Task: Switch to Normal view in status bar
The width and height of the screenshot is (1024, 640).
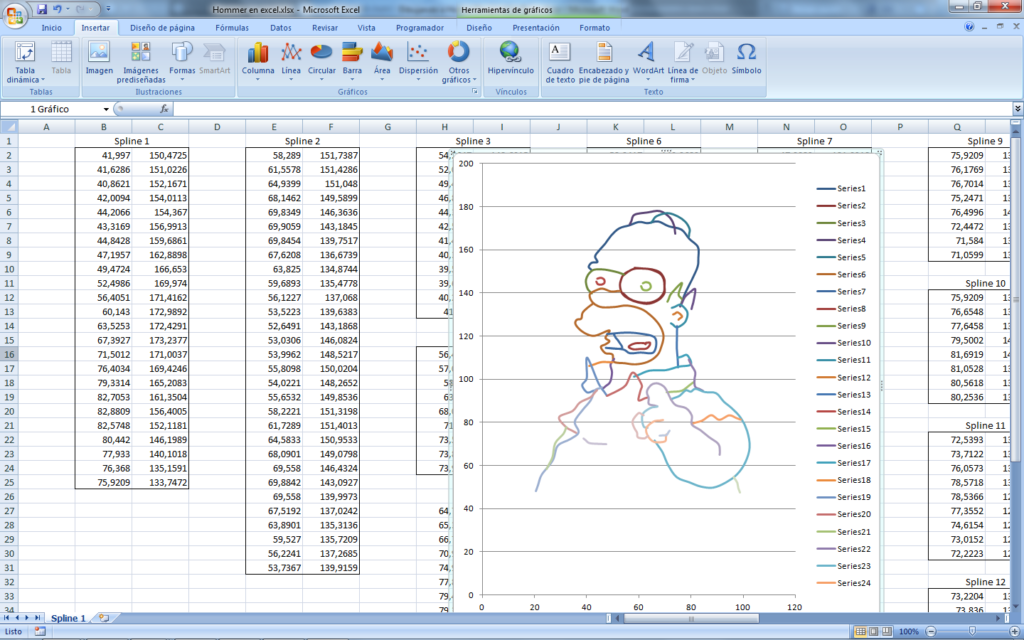Action: point(861,632)
